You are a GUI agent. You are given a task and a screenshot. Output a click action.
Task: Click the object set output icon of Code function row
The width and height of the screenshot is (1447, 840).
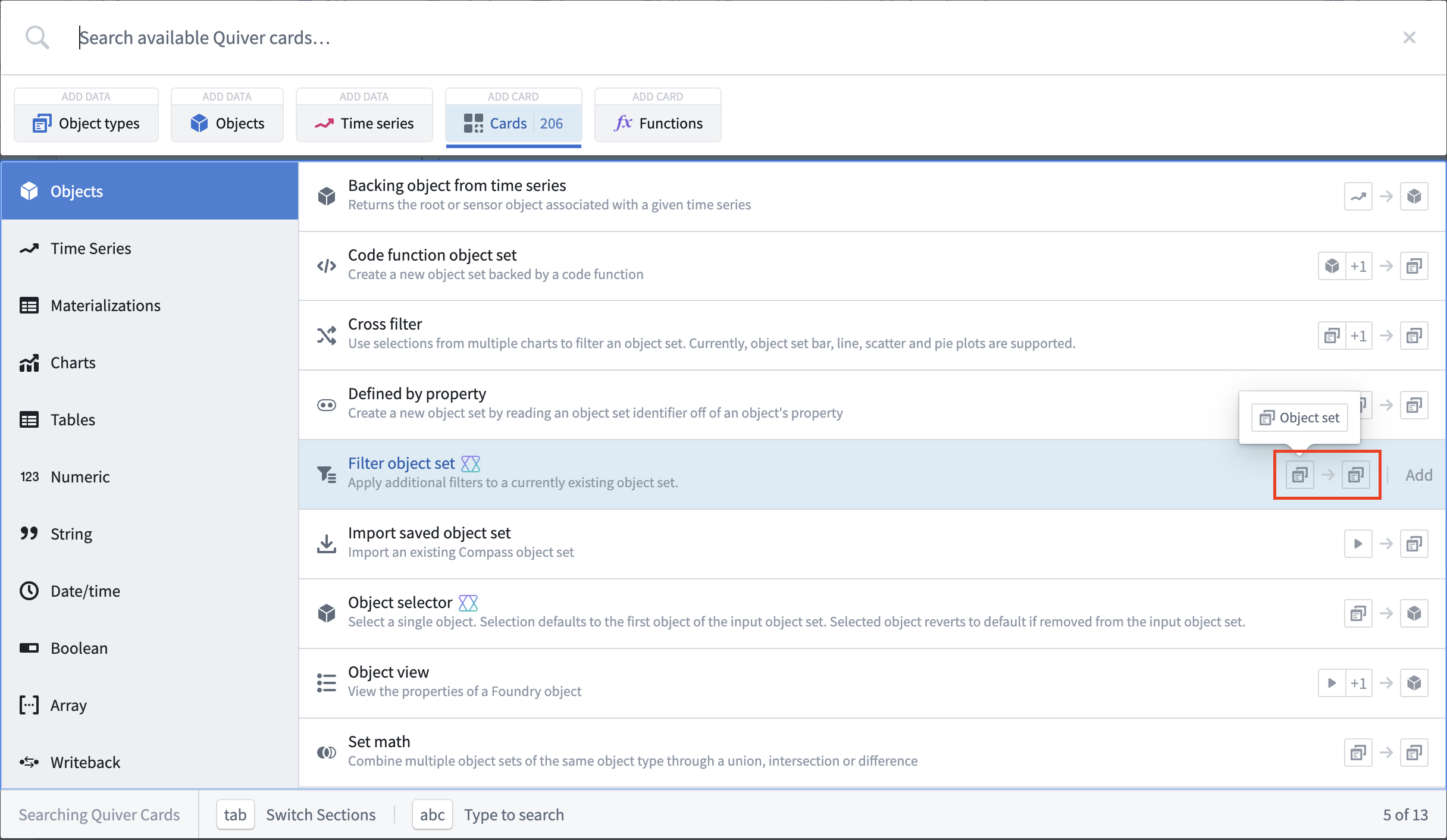1414,266
